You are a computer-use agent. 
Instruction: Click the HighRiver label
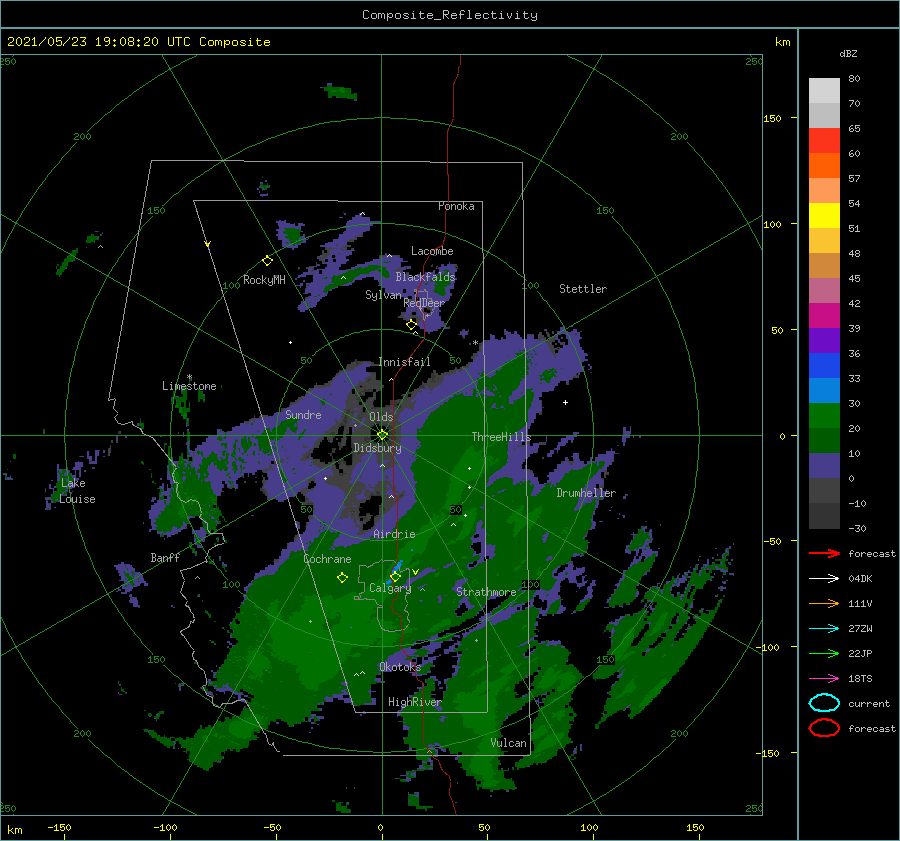tap(414, 702)
